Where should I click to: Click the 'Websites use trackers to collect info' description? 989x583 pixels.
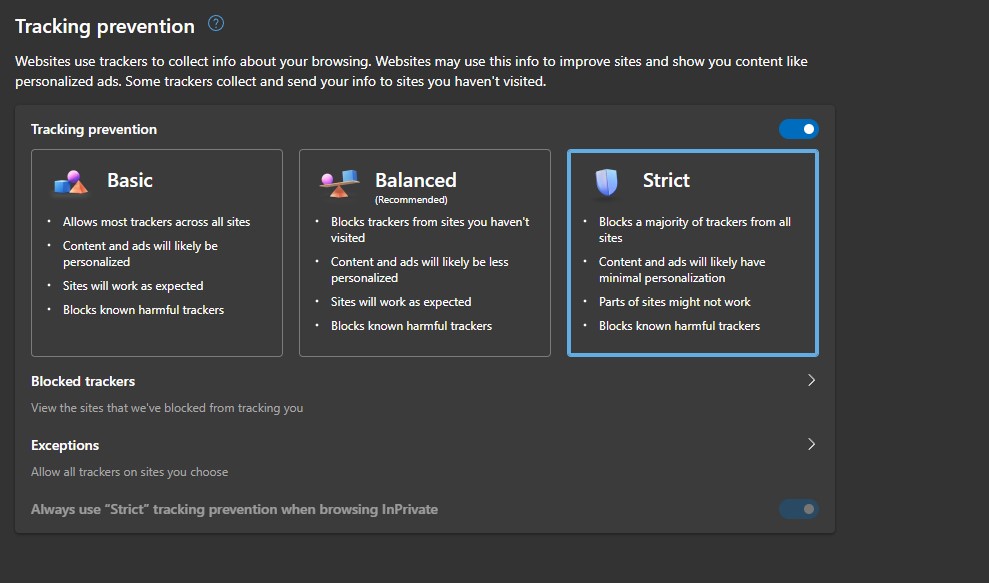click(x=411, y=71)
